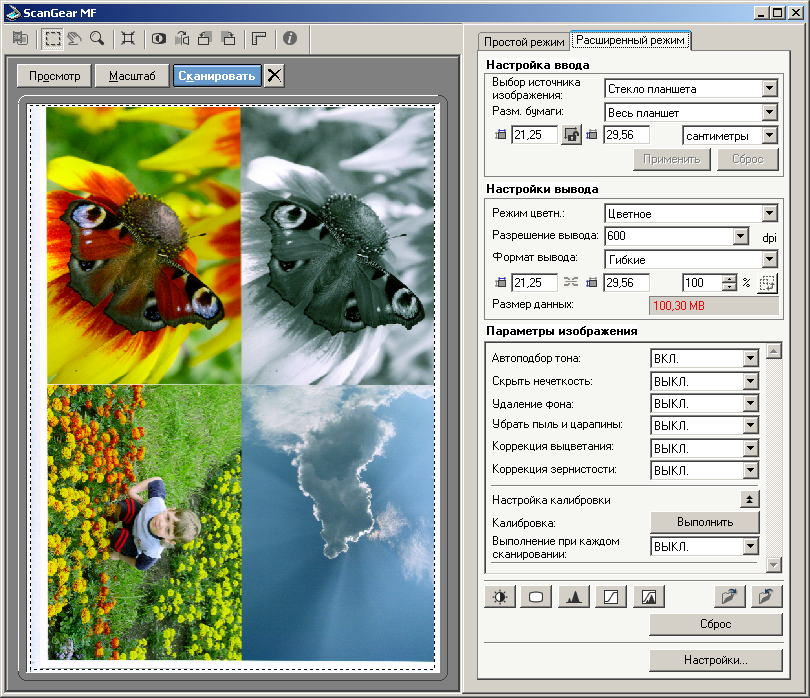
Task: Click the X delete crop frame button
Action: tap(274, 76)
